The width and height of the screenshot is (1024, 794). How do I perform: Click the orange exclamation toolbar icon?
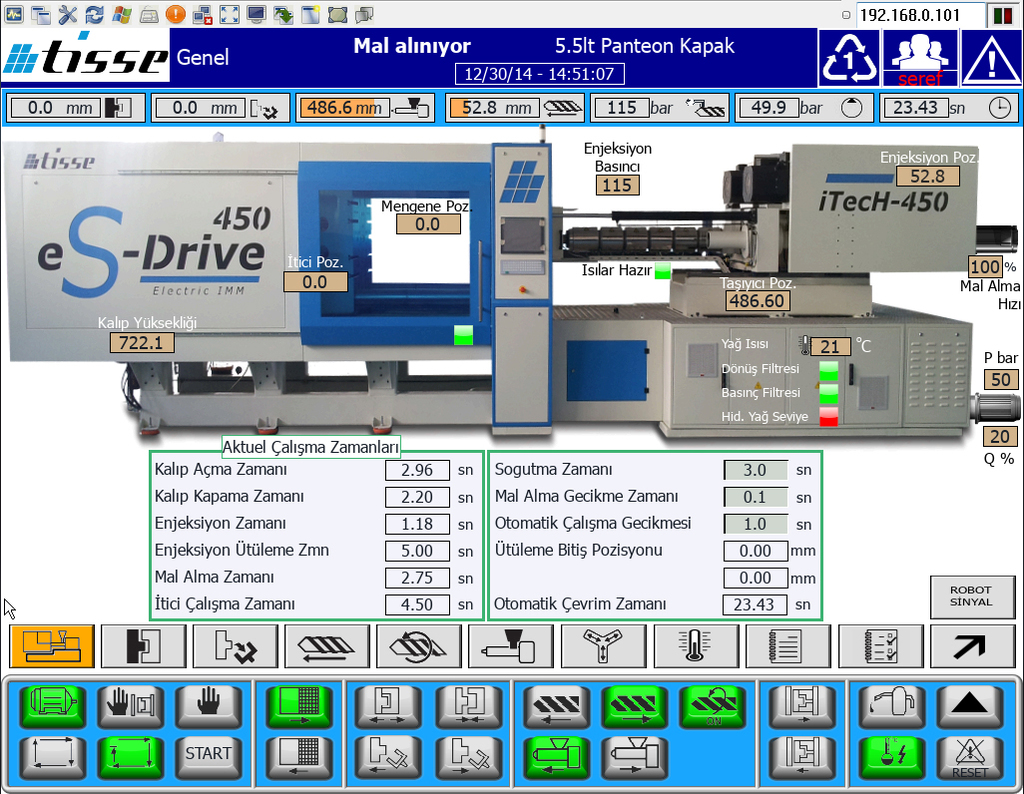pyautogui.click(x=175, y=14)
